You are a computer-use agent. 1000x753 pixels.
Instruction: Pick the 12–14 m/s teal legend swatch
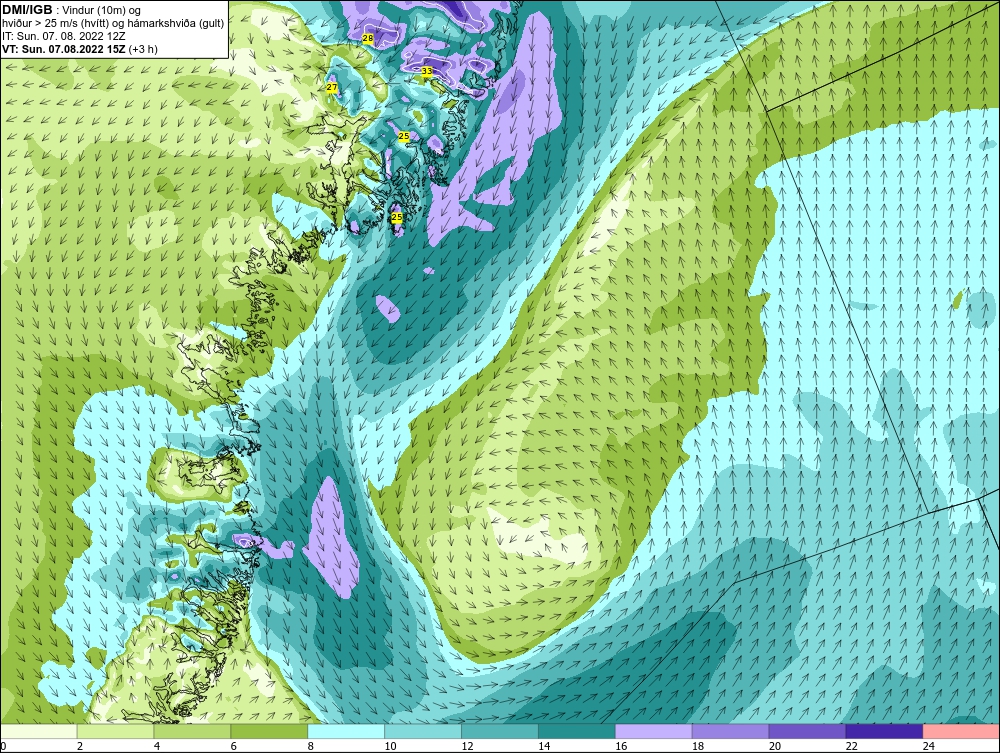pyautogui.click(x=500, y=731)
